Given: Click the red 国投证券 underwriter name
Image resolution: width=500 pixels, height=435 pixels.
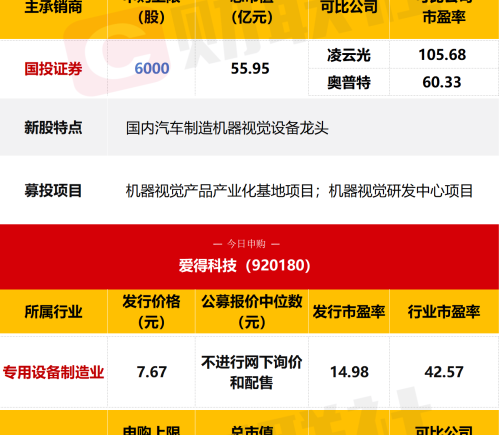Looking at the screenshot, I should click(53, 69).
